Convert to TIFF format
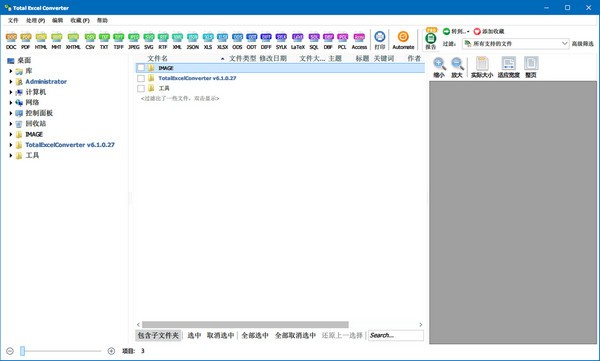 (119, 41)
